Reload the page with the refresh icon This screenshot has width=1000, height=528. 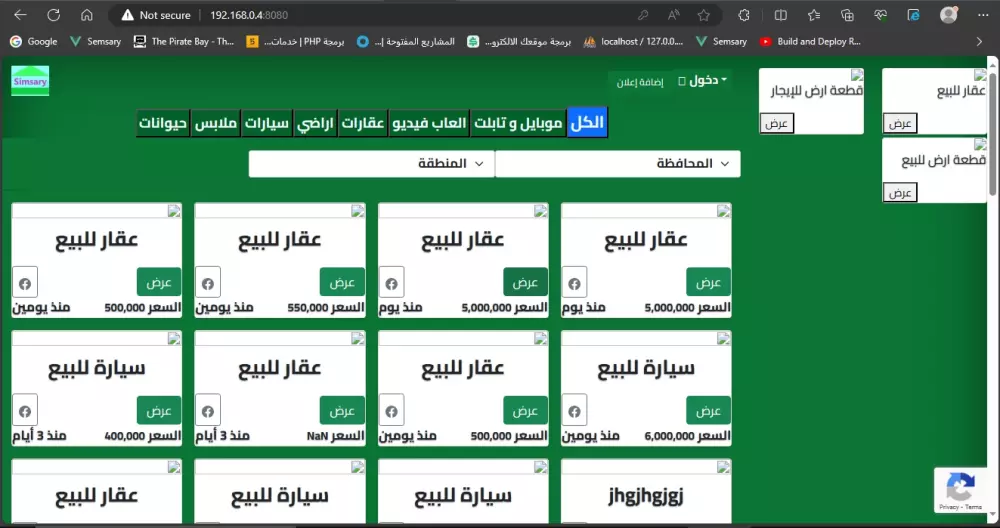pos(54,15)
